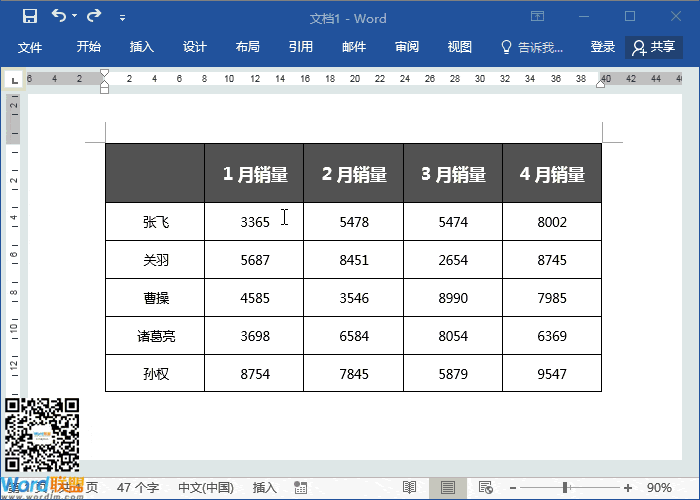Image resolution: width=700 pixels, height=500 pixels.
Task: Click the zoom slider handle
Action: coord(565,487)
